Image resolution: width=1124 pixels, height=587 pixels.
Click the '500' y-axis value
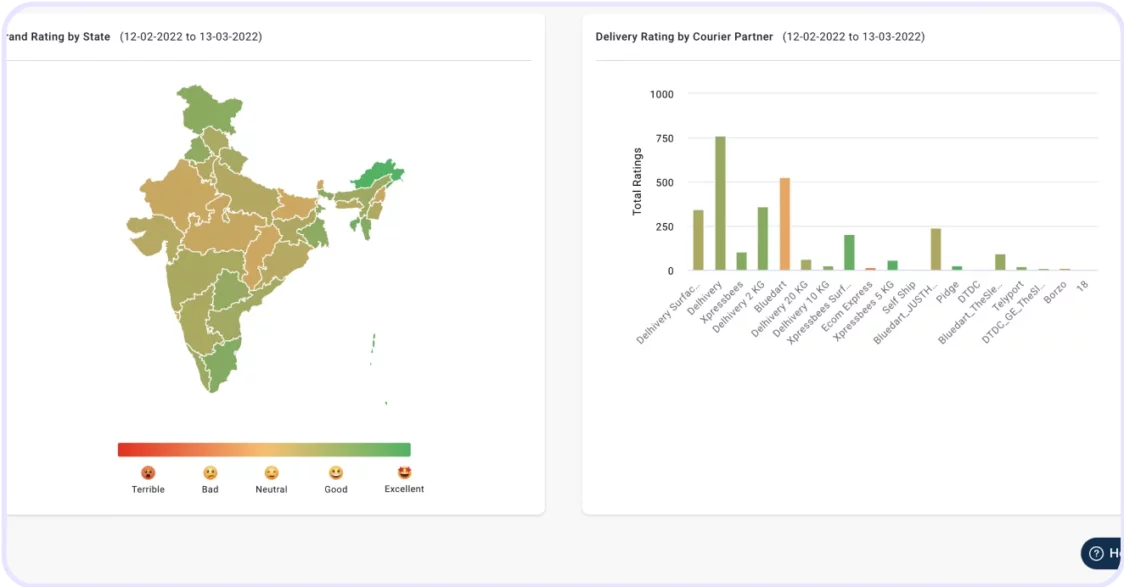pos(665,183)
